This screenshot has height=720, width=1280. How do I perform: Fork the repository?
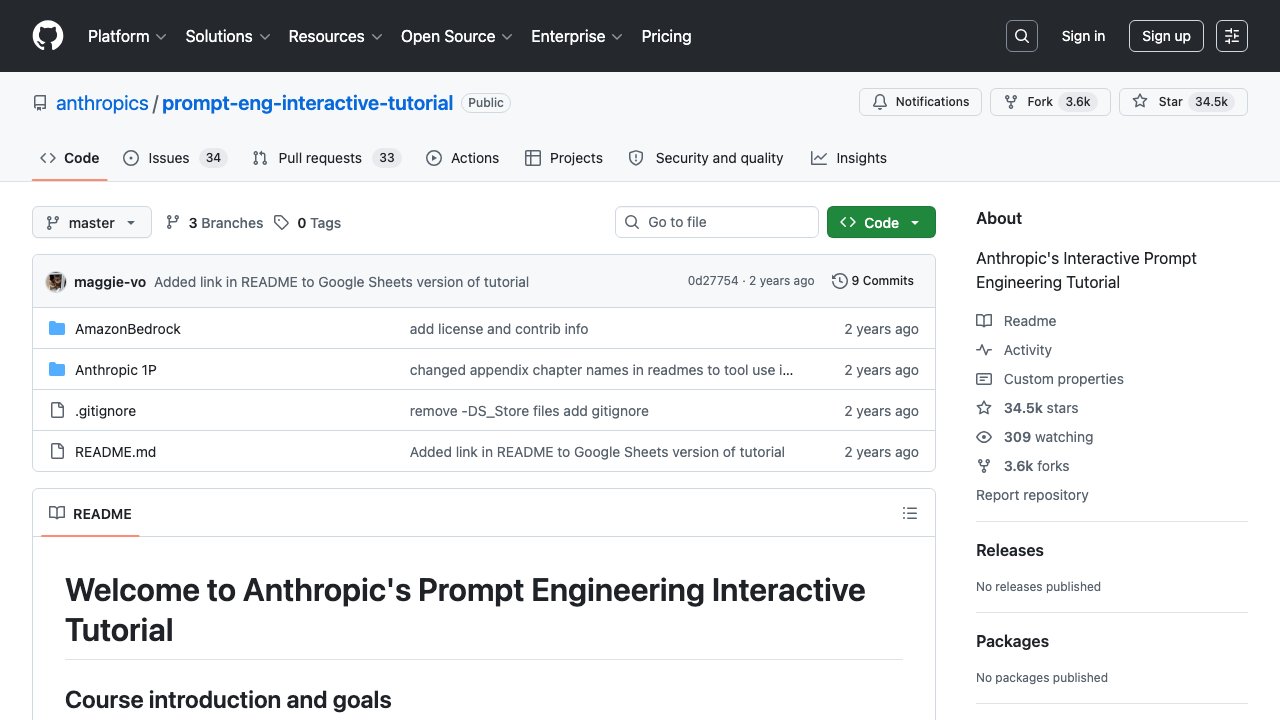[x=1050, y=102]
